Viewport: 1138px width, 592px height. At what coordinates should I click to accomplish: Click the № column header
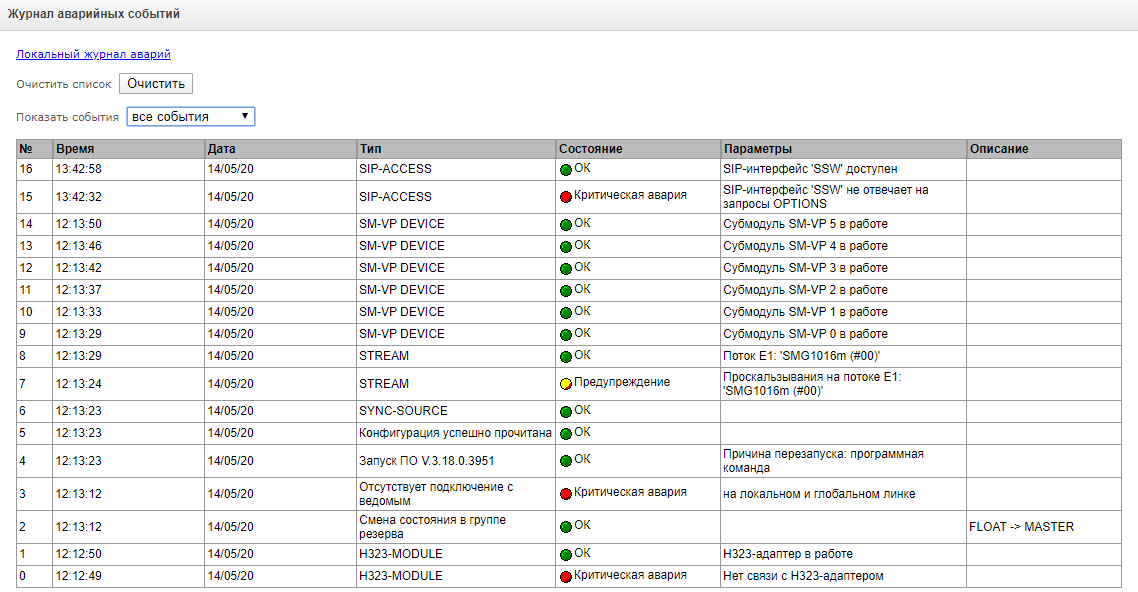tap(35, 149)
